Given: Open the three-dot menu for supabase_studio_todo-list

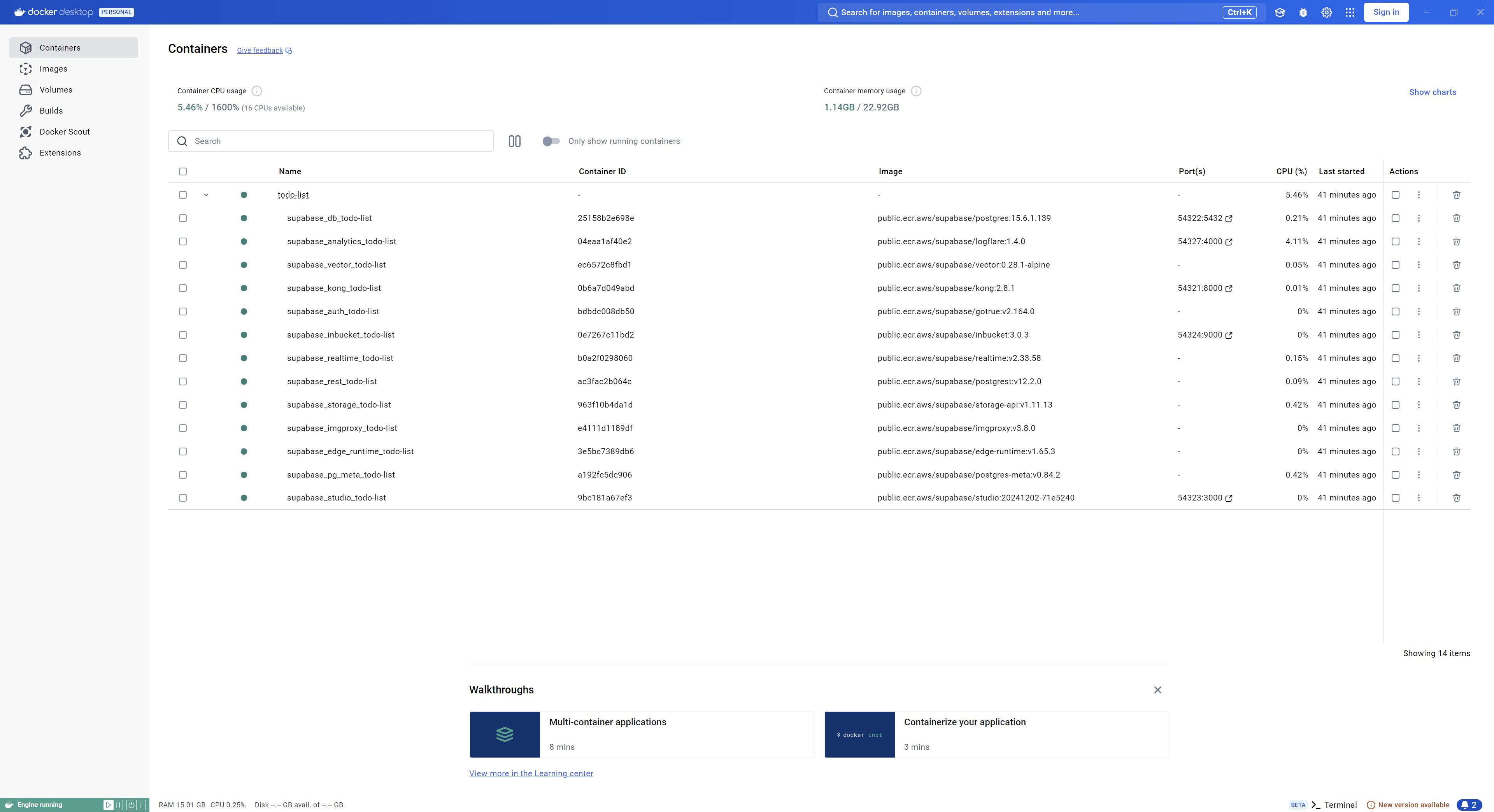Looking at the screenshot, I should click(1419, 498).
